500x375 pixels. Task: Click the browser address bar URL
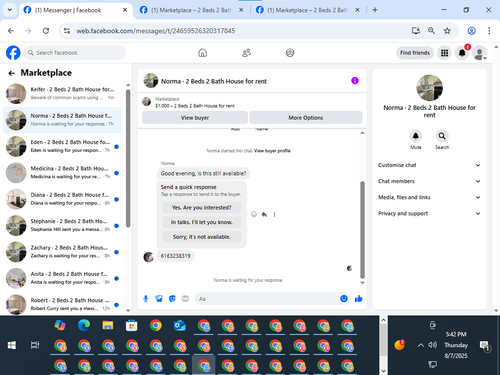tap(156, 31)
